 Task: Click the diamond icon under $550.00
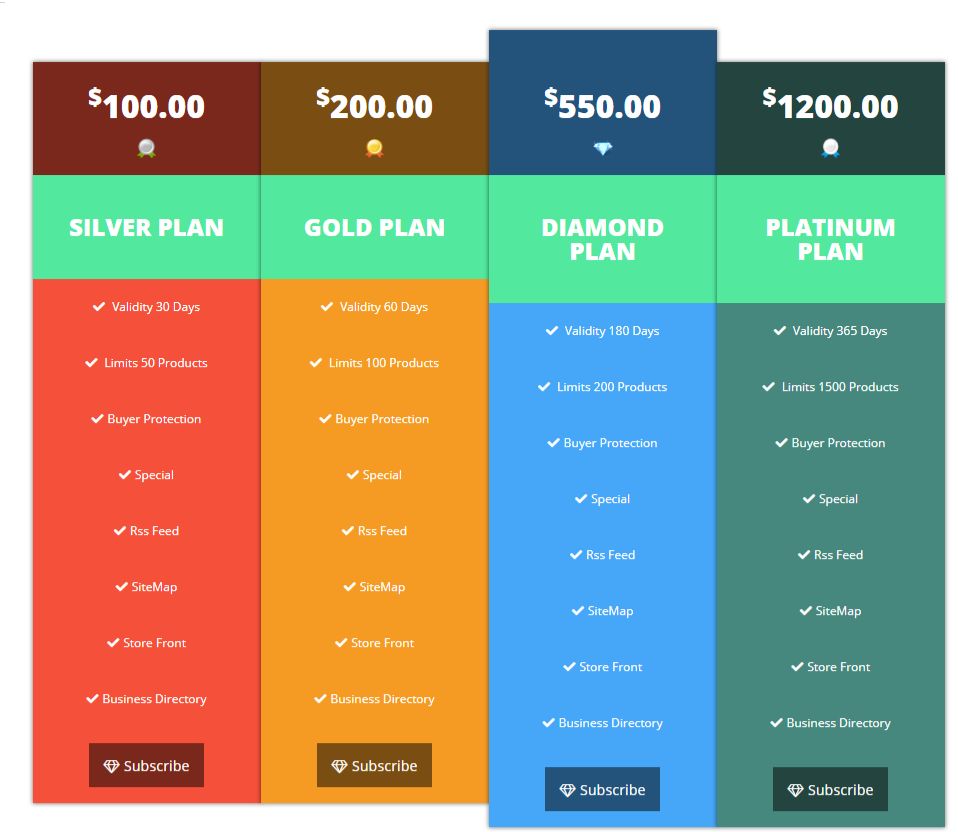coord(602,149)
